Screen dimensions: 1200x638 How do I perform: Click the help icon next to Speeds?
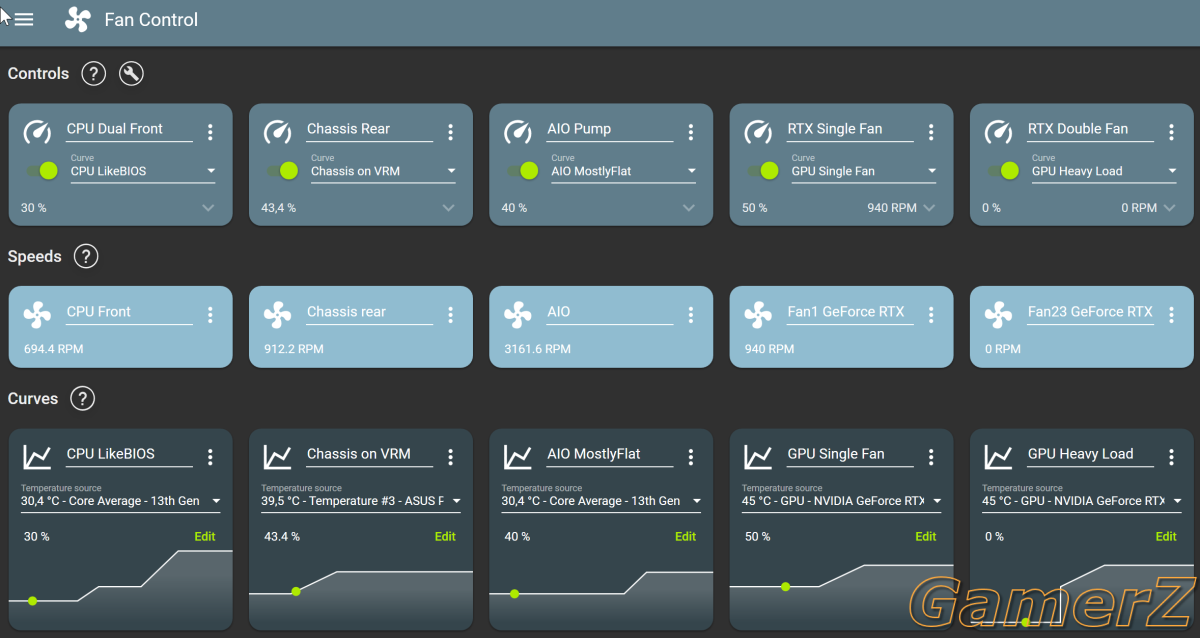point(86,256)
